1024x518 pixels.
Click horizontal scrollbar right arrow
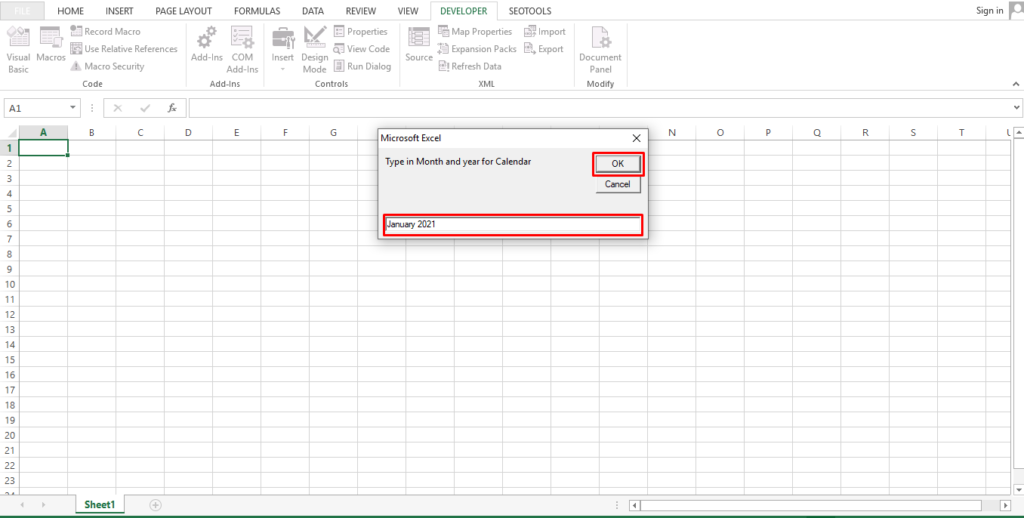pos(1006,506)
